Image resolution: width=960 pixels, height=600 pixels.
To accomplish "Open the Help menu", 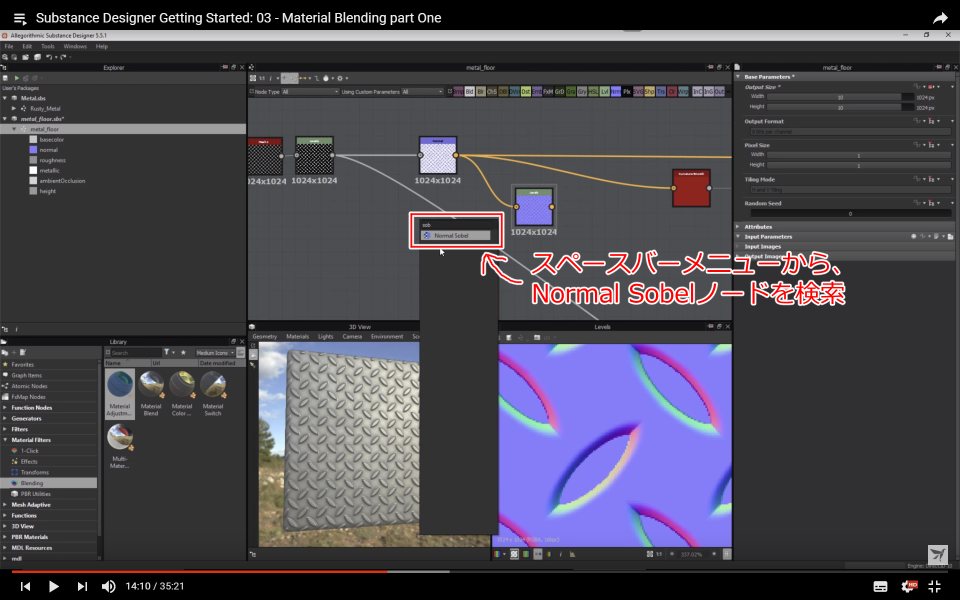I will [x=102, y=46].
